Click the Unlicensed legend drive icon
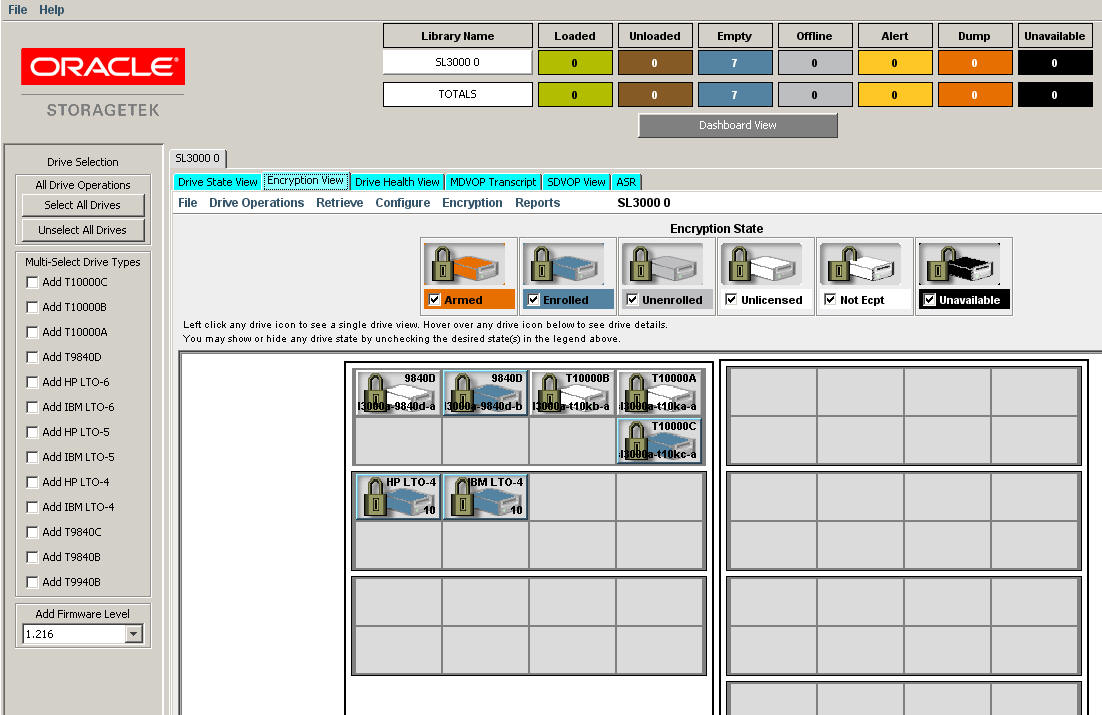This screenshot has width=1102, height=715. [x=762, y=264]
